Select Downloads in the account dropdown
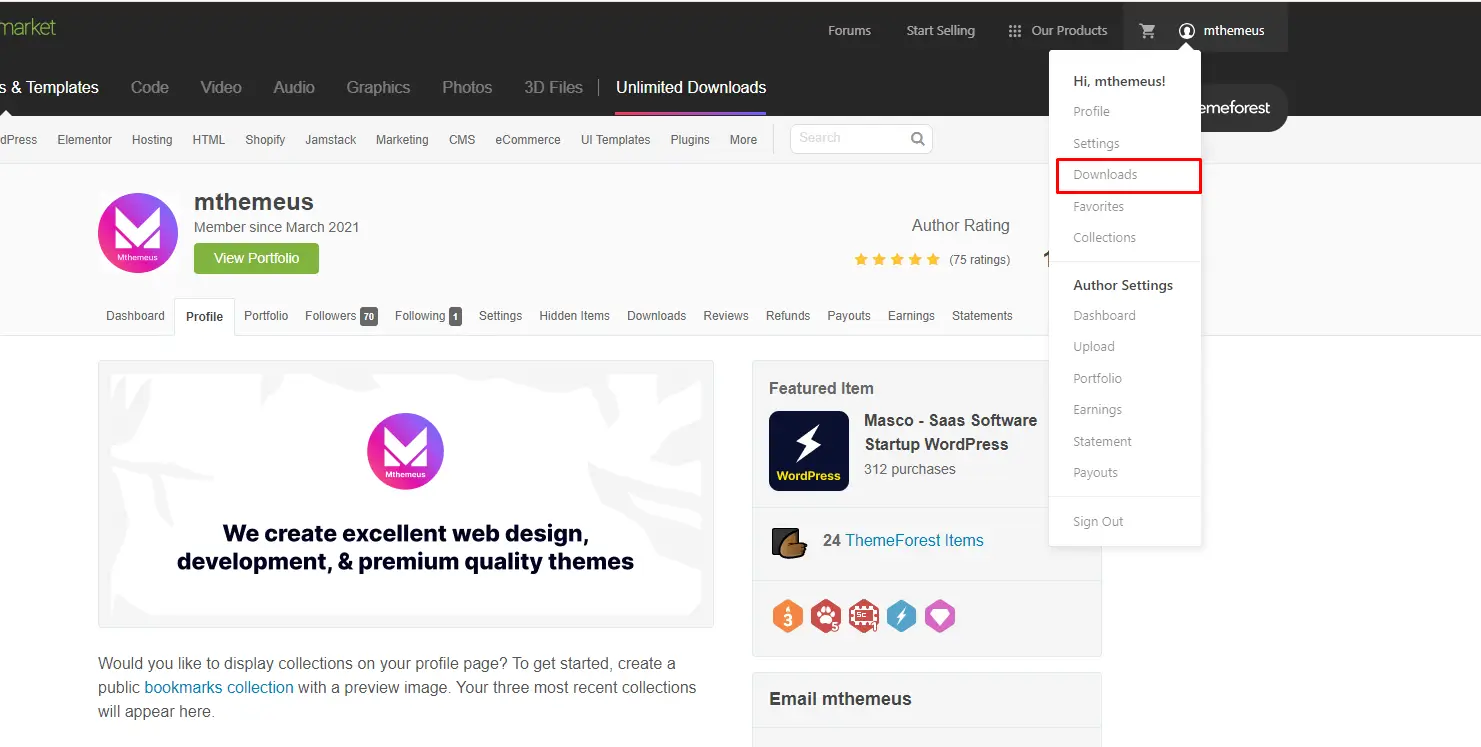 click(1105, 175)
